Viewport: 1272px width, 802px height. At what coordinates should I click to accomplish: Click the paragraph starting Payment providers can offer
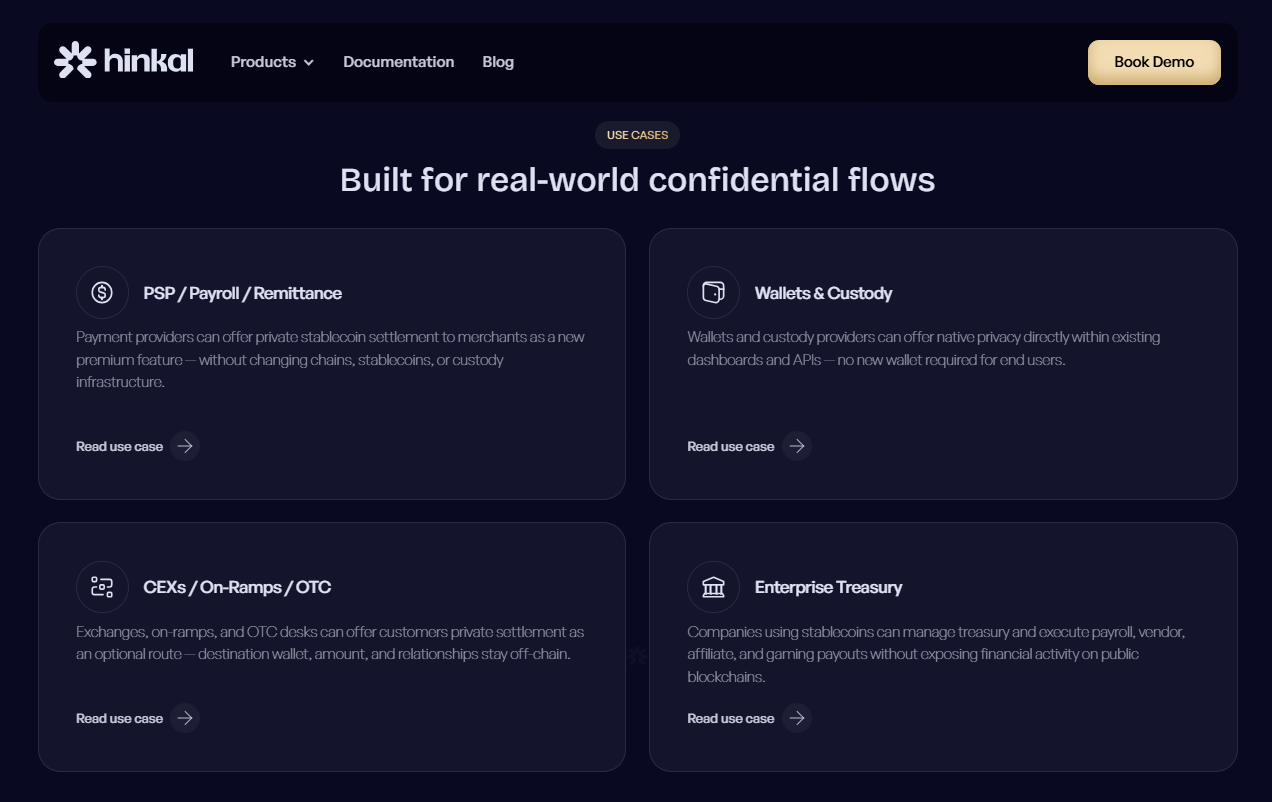point(331,359)
